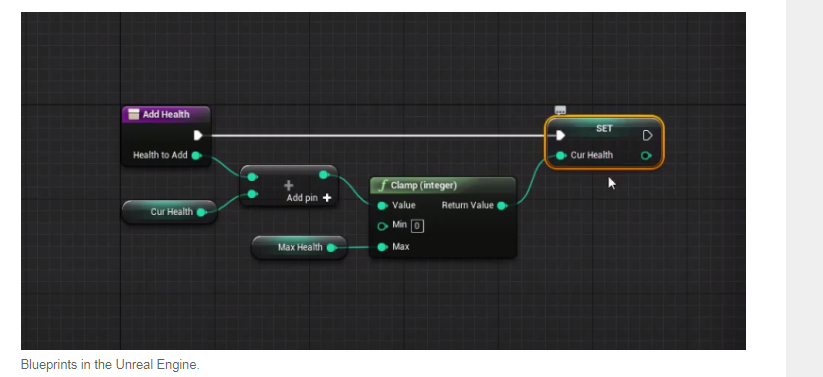
Task: Select the Max Health variable node
Action: click(299, 247)
